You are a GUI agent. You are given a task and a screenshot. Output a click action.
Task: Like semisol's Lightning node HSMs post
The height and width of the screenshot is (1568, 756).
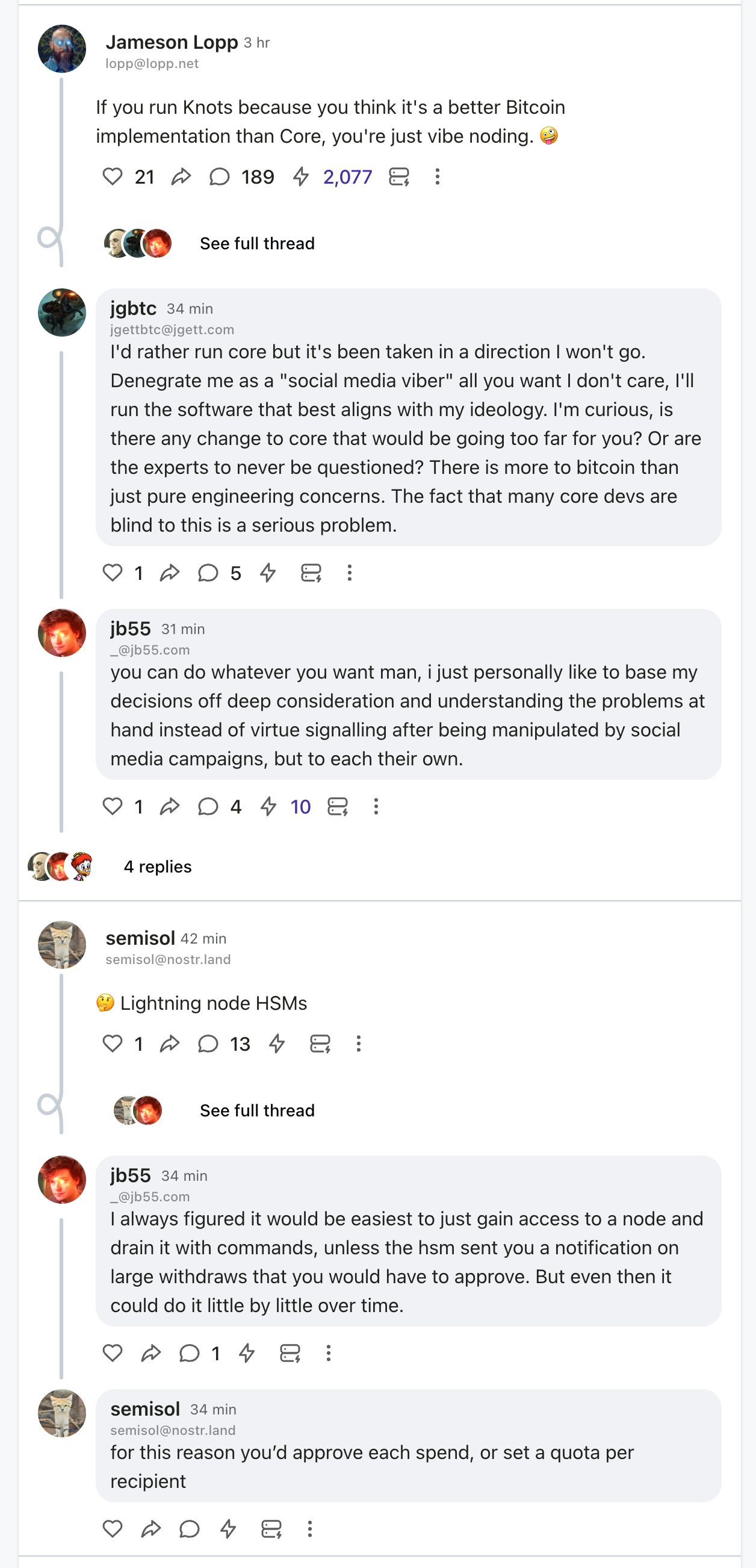113,1044
